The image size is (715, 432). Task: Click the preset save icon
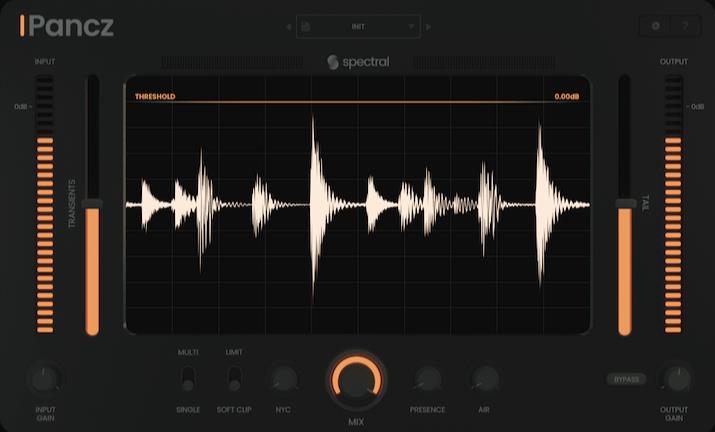[306, 26]
